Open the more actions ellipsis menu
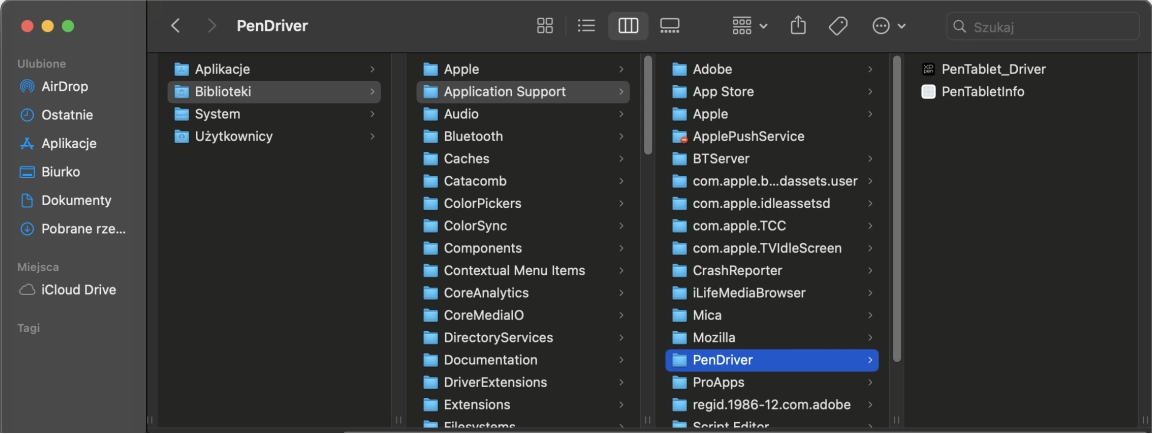 pyautogui.click(x=888, y=26)
